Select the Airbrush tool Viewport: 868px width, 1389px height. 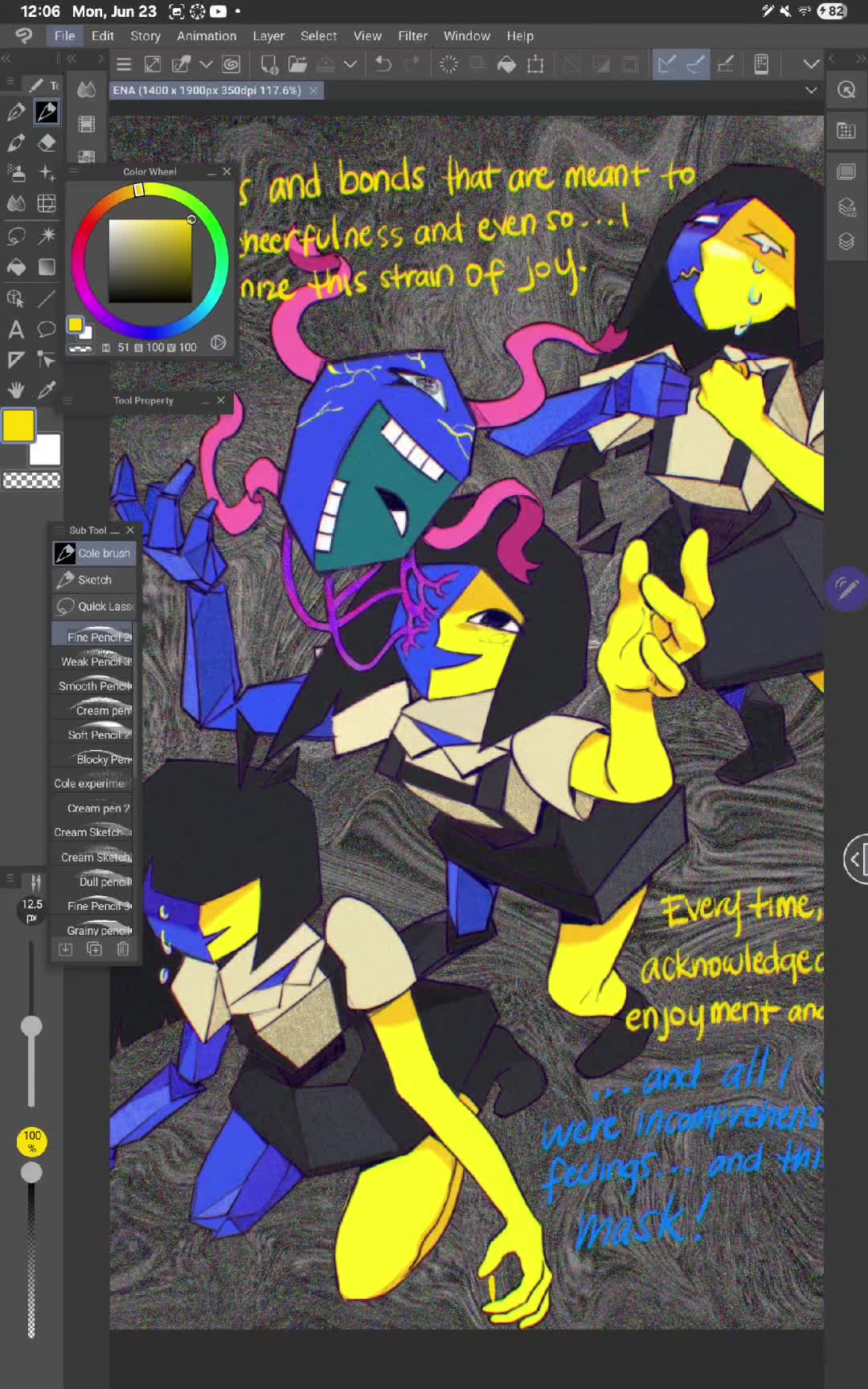pyautogui.click(x=15, y=173)
